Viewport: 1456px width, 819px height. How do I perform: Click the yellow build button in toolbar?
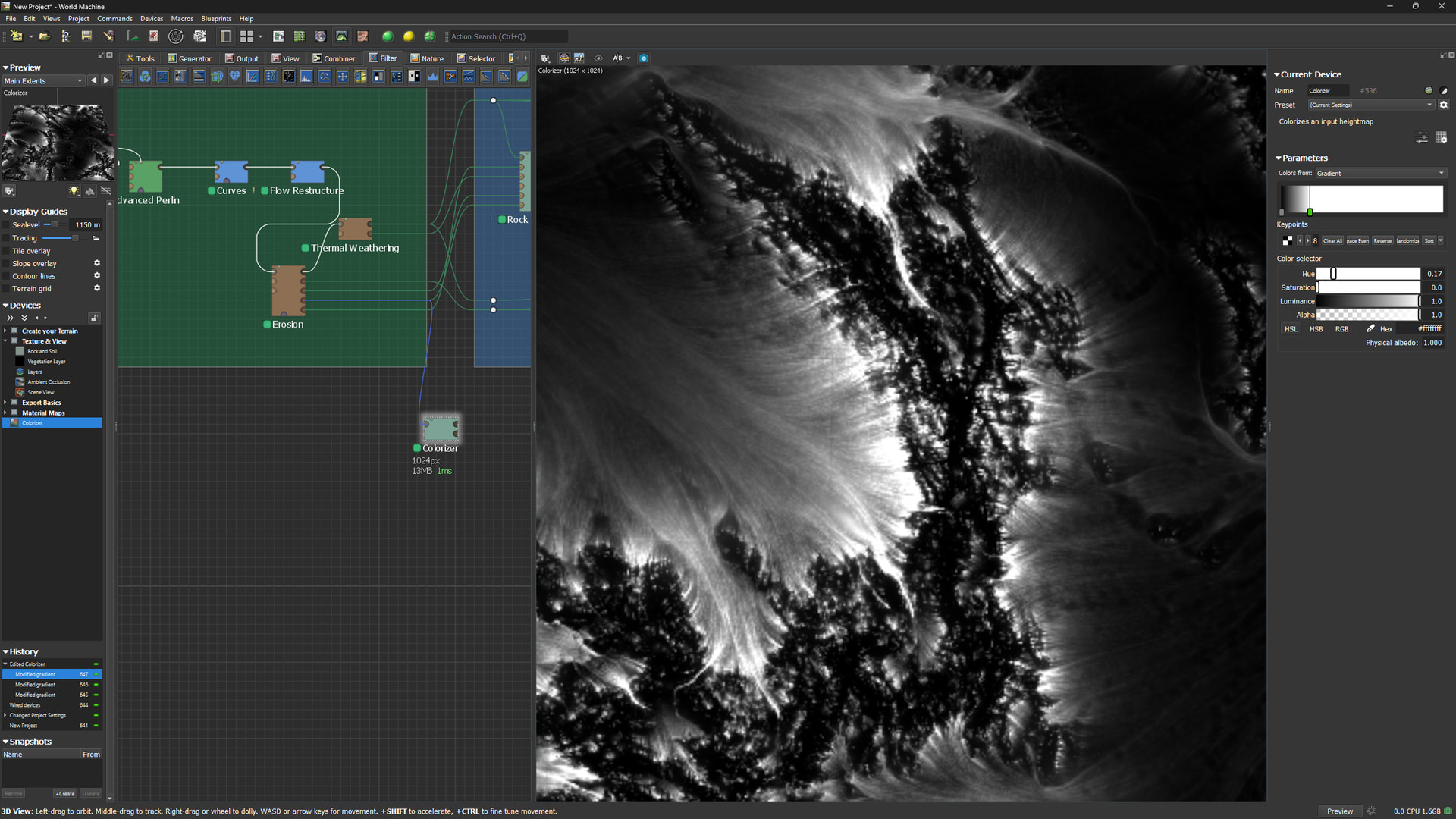(x=409, y=36)
